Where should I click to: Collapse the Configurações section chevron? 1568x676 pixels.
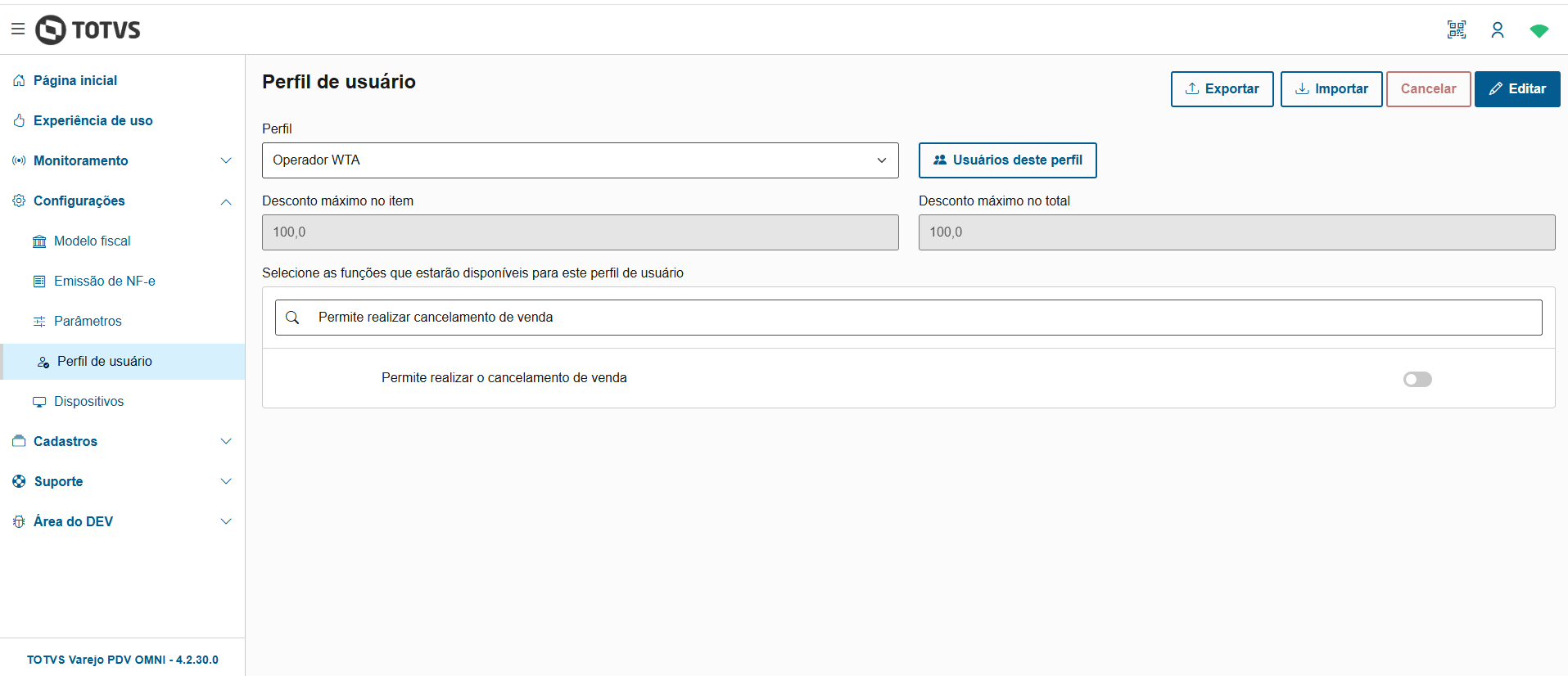(226, 201)
